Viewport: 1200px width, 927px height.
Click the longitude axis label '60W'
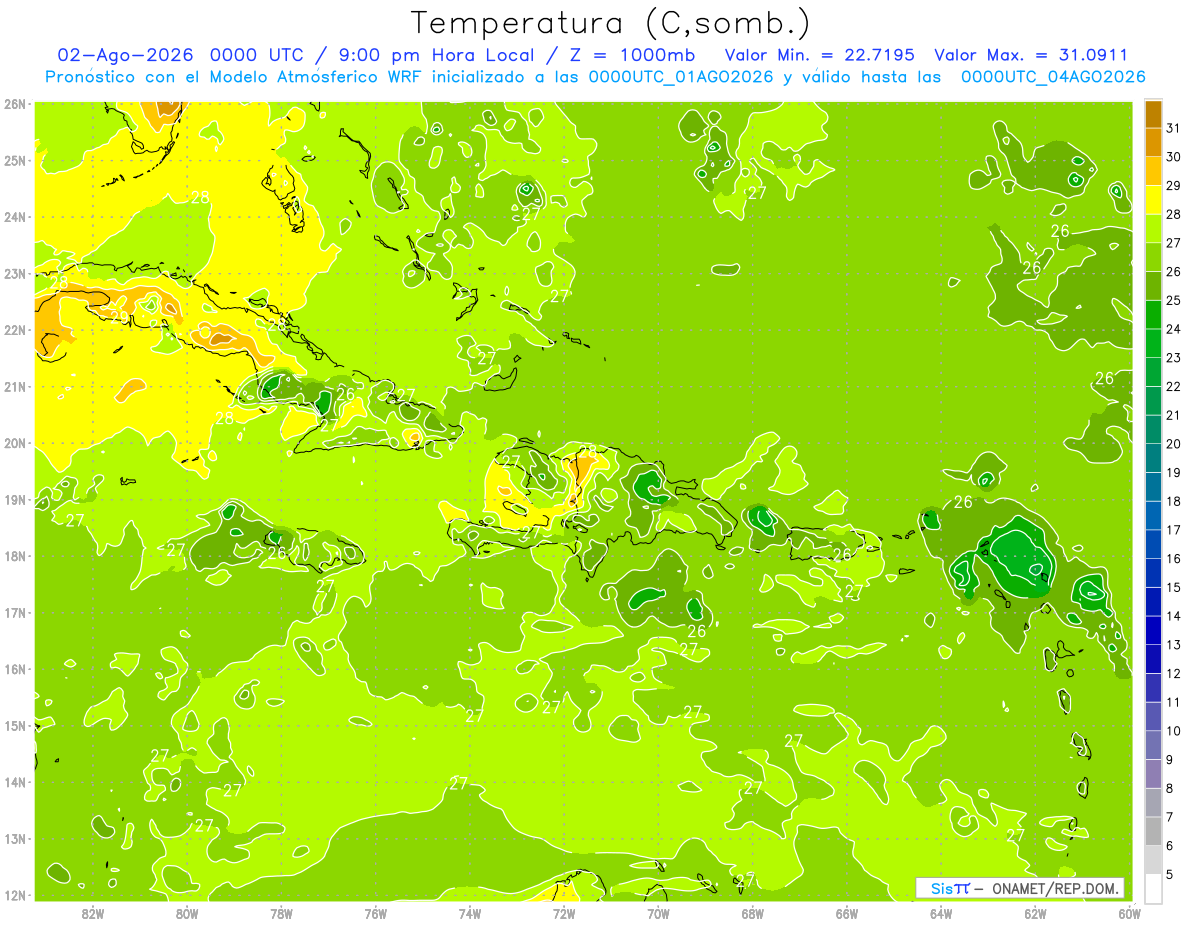coord(1130,913)
